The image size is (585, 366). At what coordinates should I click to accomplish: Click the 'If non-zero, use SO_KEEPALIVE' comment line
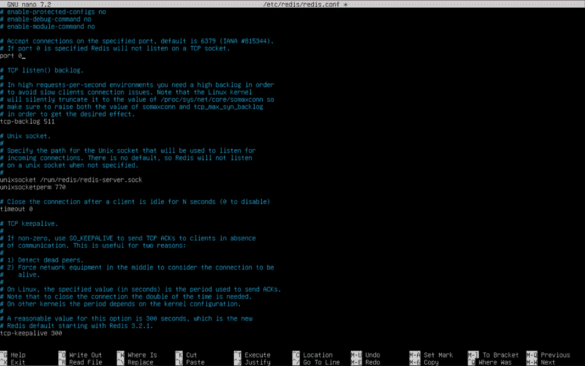[128, 238]
